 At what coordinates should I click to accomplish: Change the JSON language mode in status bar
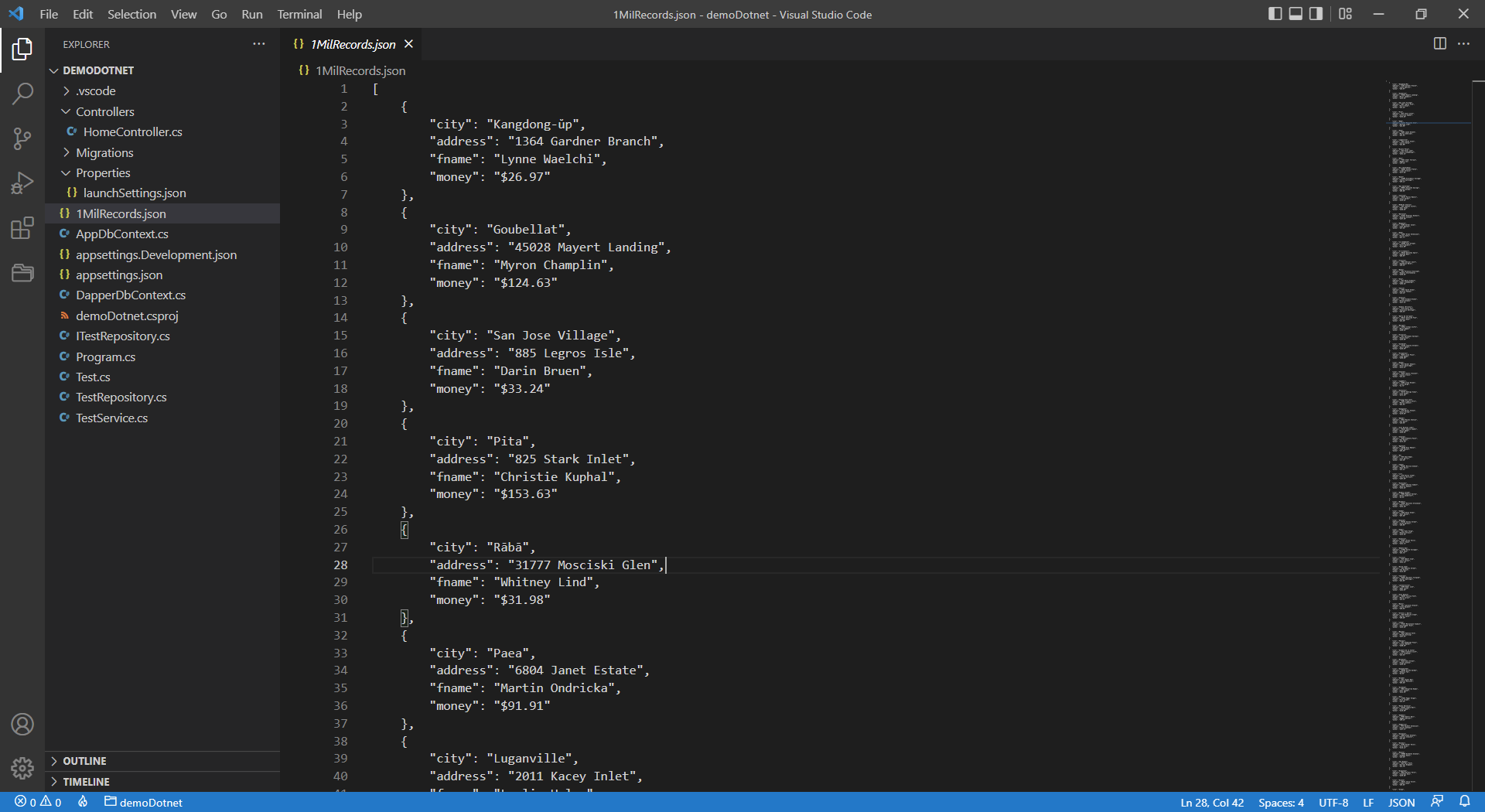1401,802
